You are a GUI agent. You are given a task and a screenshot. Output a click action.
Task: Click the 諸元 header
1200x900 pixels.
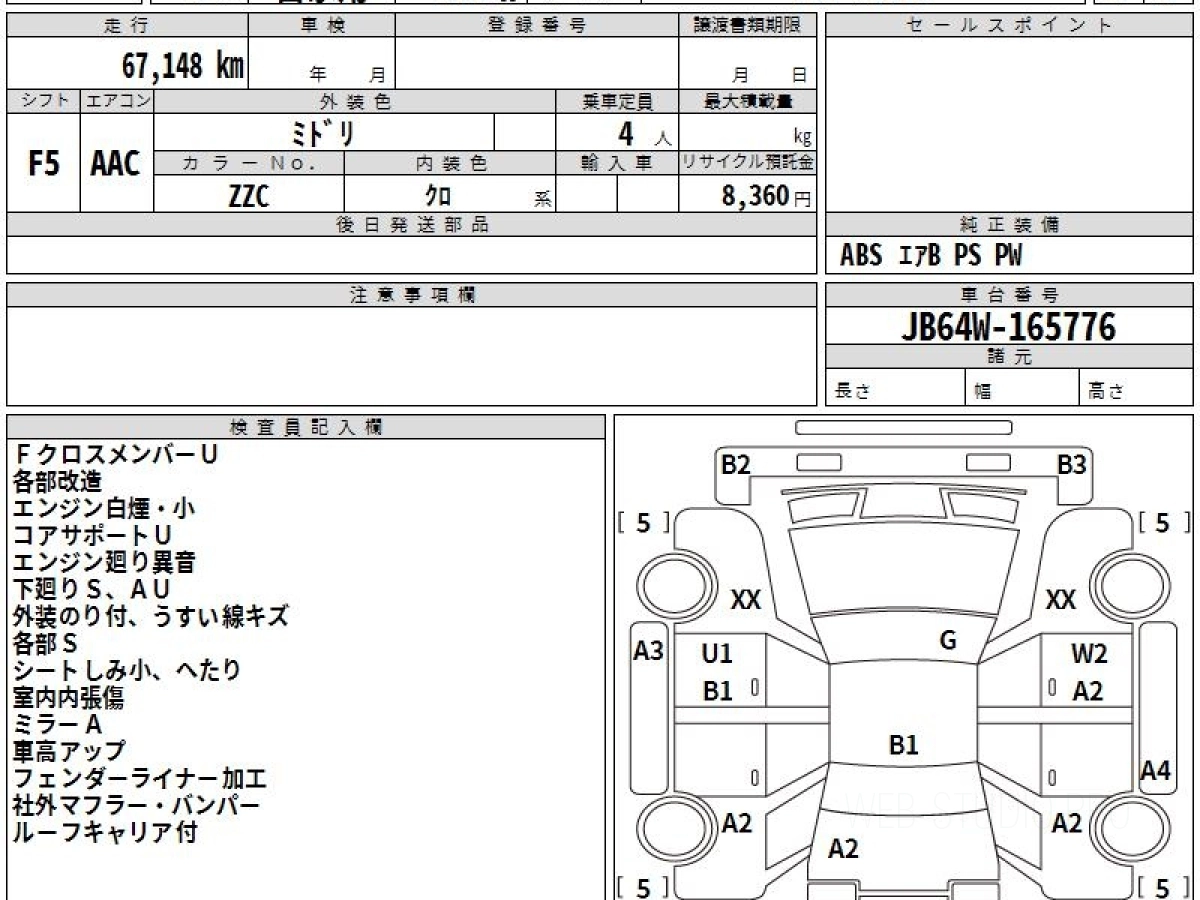pos(1009,358)
